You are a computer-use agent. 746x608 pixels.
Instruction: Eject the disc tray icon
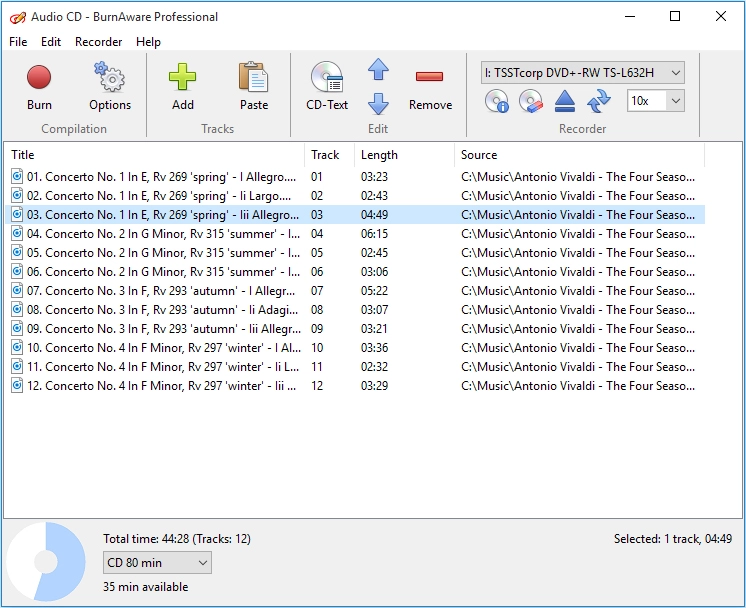(x=565, y=101)
